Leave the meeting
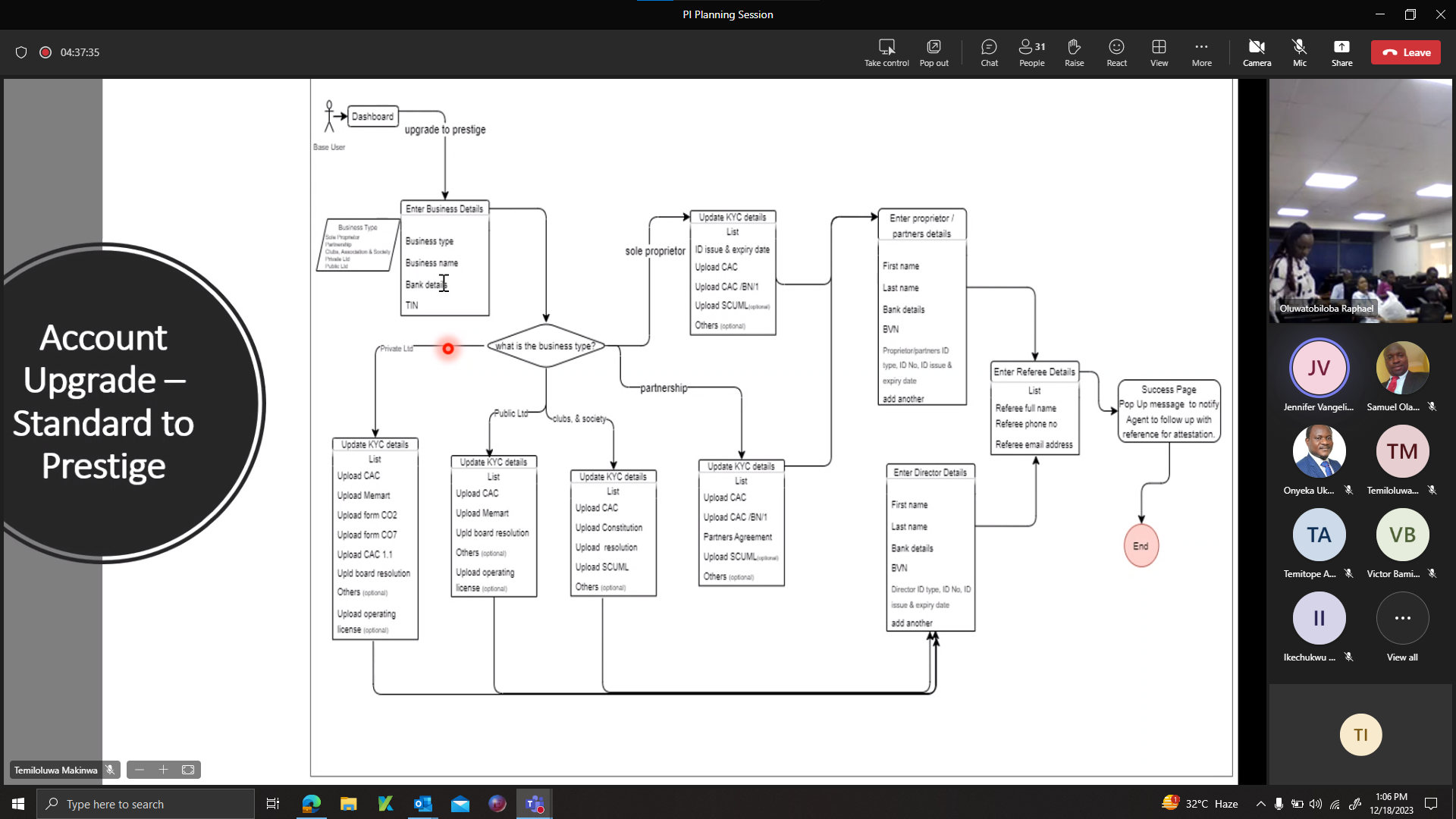This screenshot has height=819, width=1456. [1405, 52]
